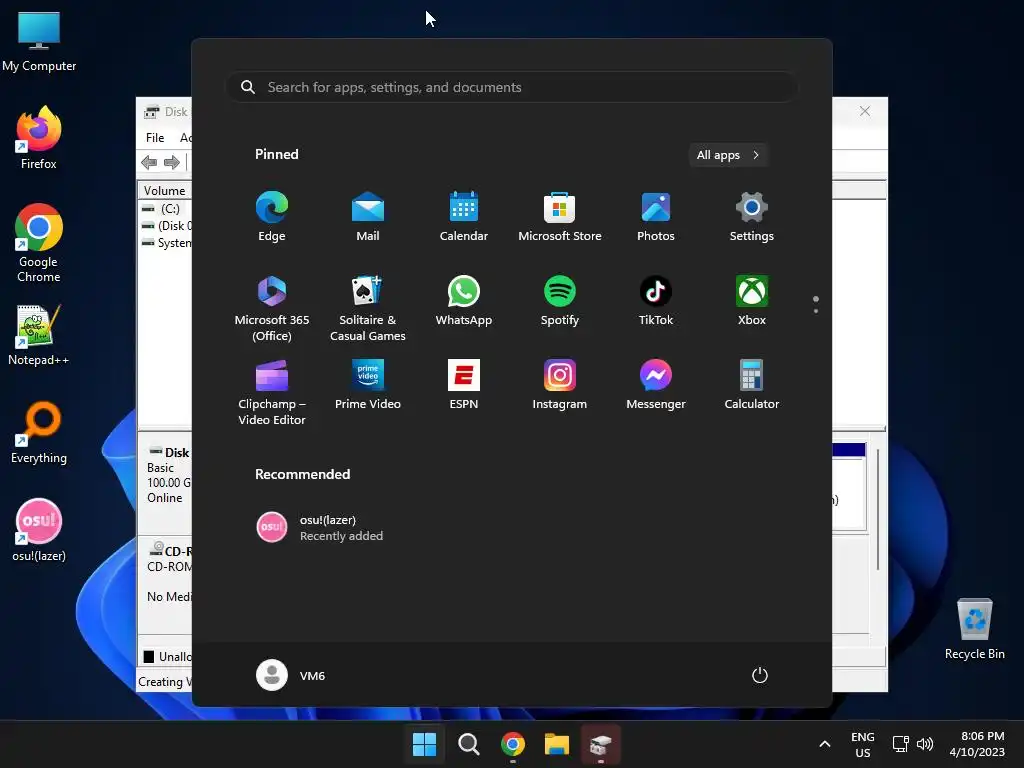Click the power button in Start menu

click(x=760, y=675)
